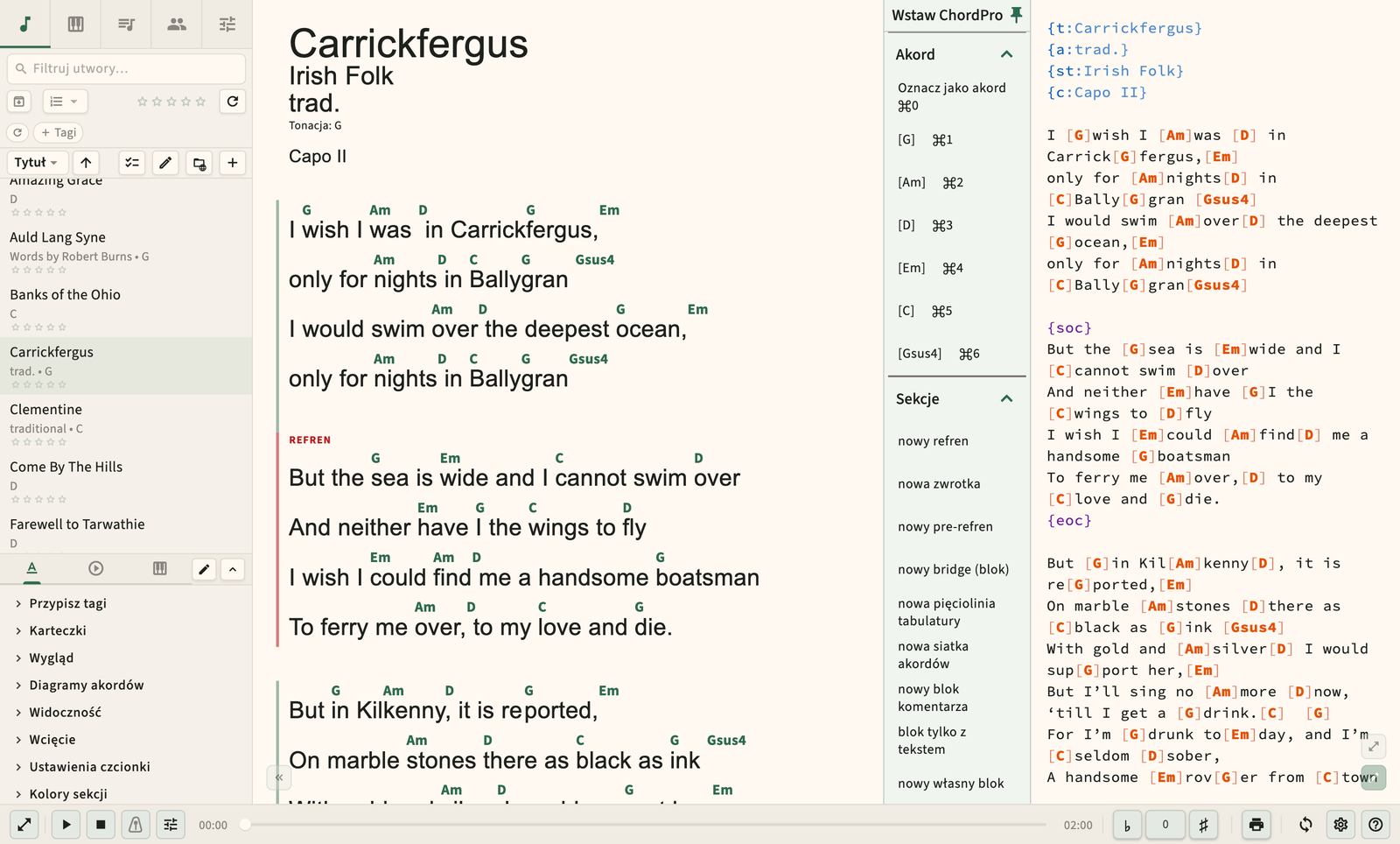Select the songs tab with music note
Viewport: 1400px width, 844px height.
(25, 24)
